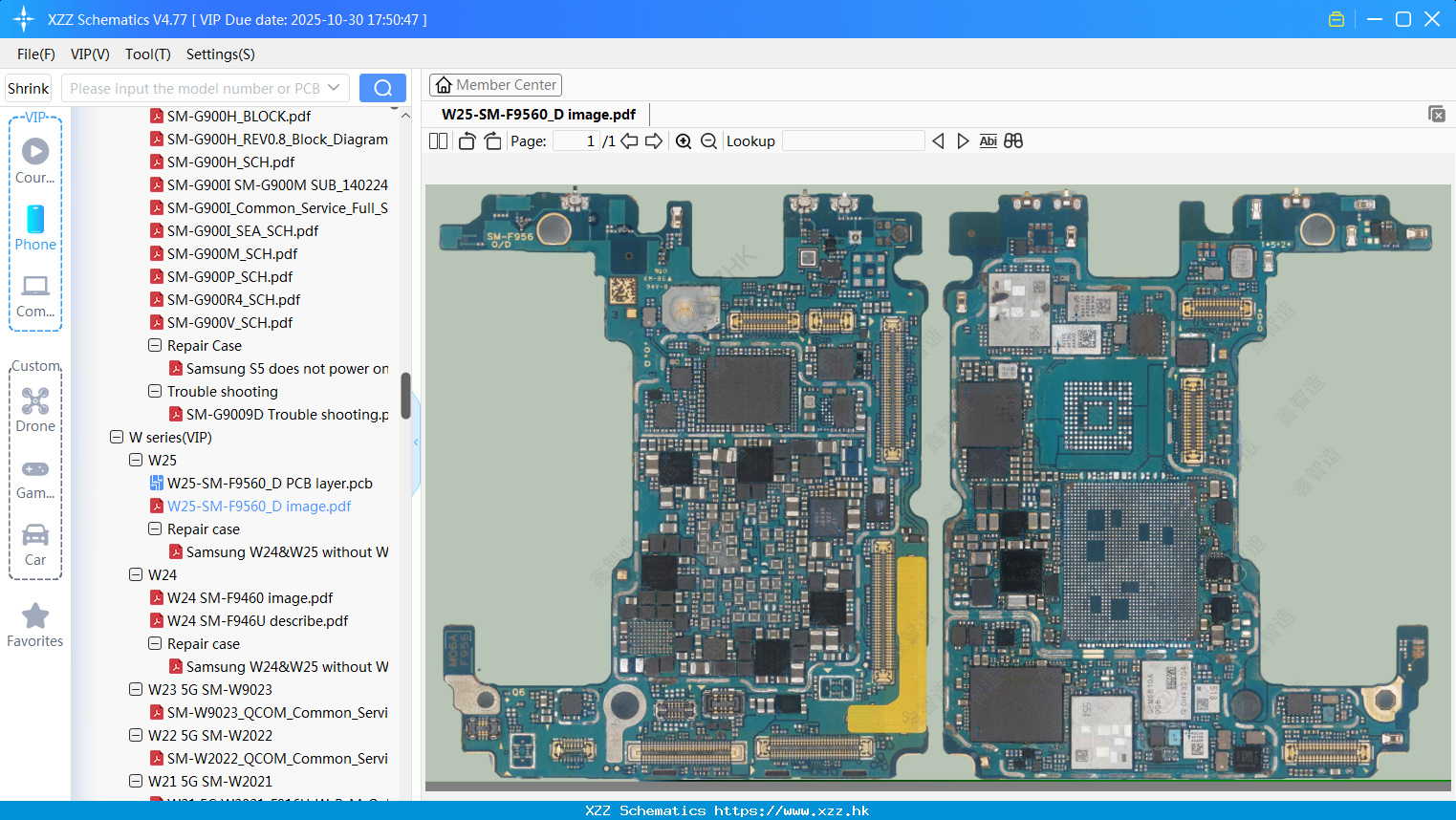
Task: Open the Member Center home button
Action: click(495, 85)
